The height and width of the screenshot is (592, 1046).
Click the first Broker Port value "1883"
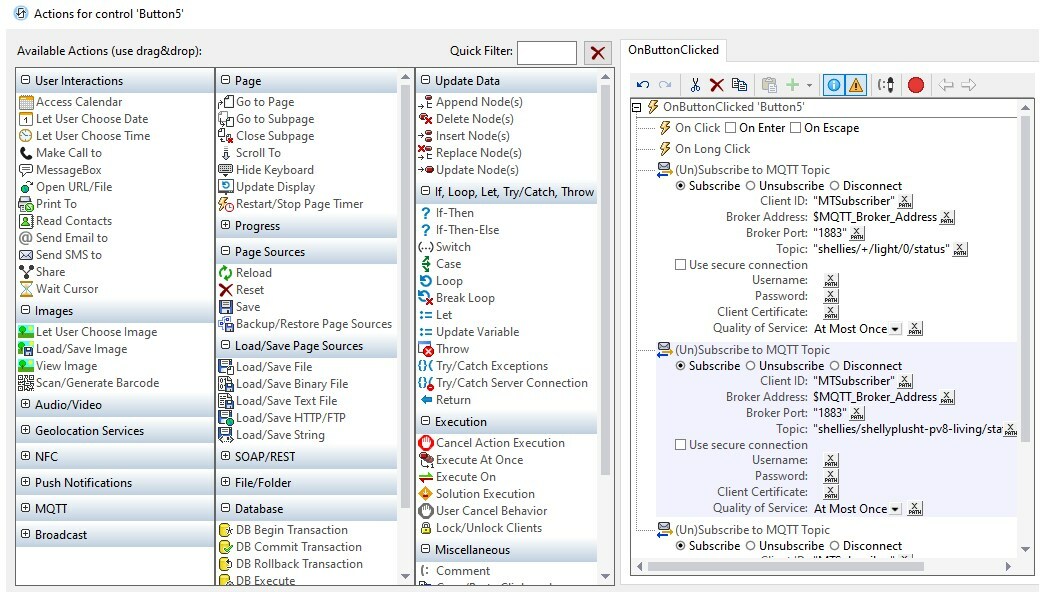829,234
